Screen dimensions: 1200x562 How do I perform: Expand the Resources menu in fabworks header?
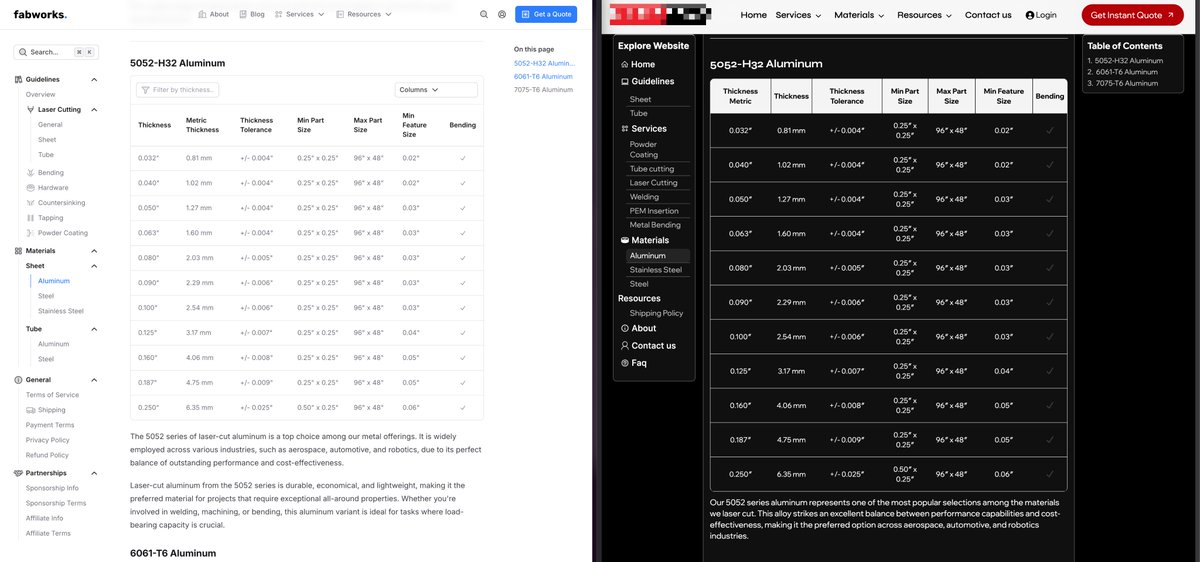click(x=364, y=14)
